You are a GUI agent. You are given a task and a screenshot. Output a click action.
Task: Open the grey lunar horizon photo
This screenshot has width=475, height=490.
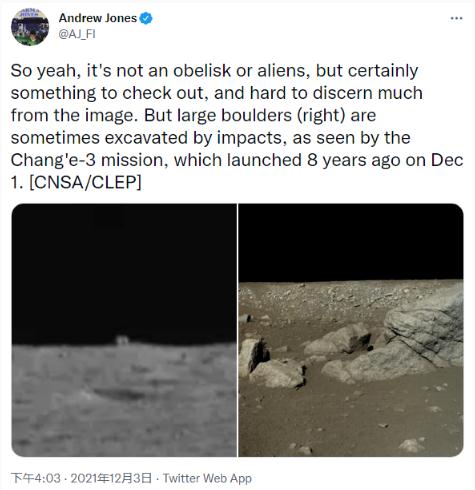click(124, 330)
